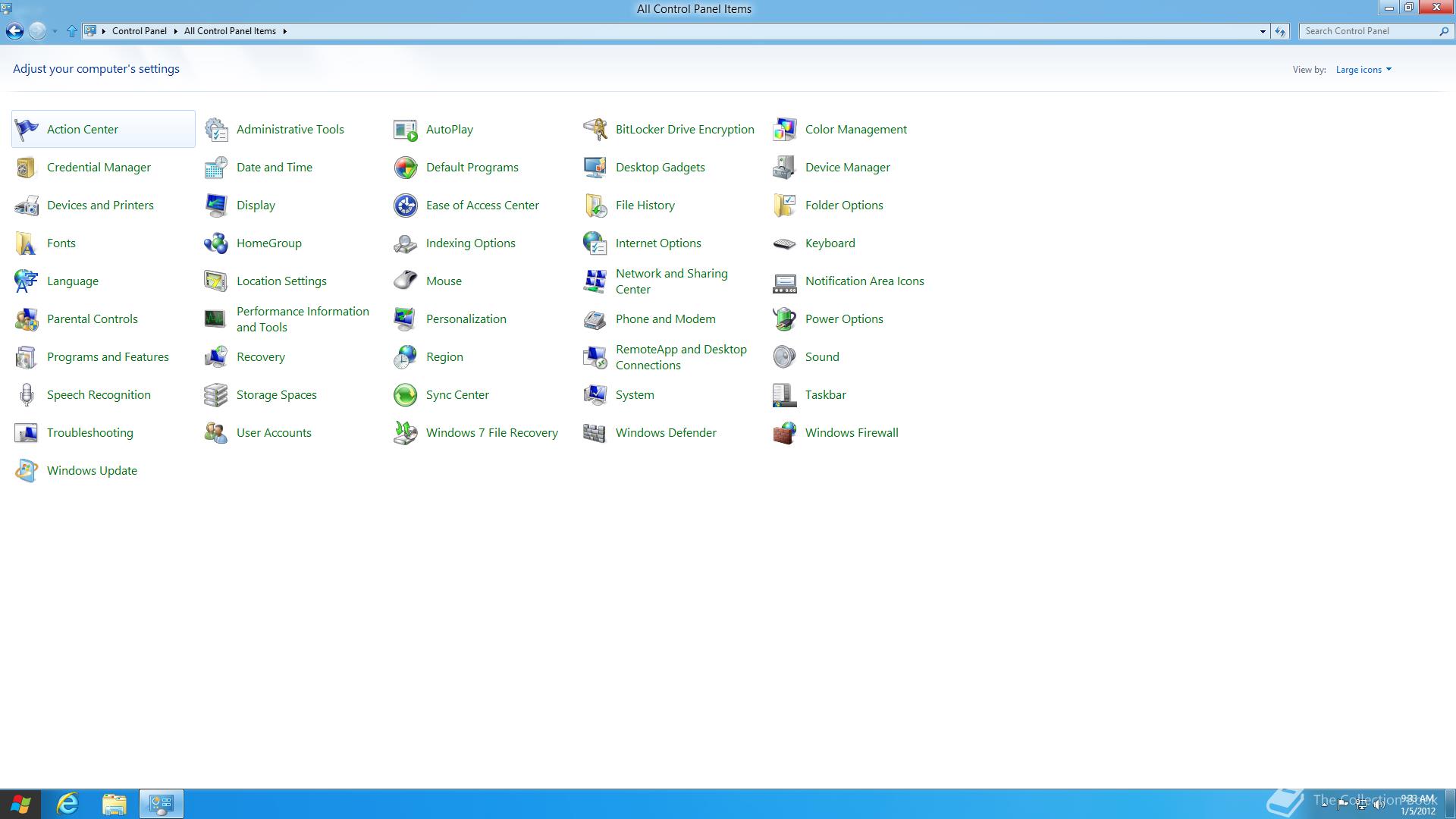Open the Taskbar settings link
Viewport: 1456px width, 819px height.
(825, 395)
